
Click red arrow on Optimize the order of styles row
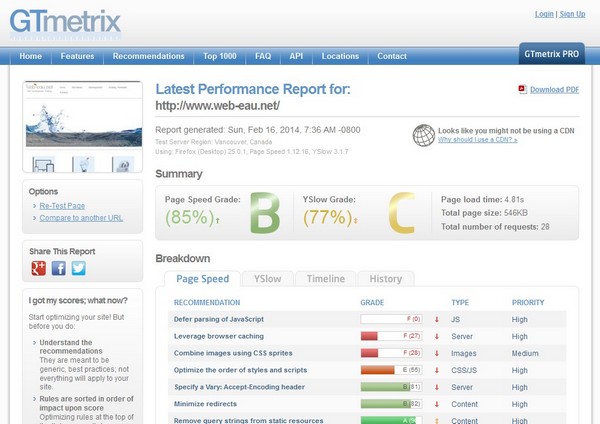(x=437, y=370)
